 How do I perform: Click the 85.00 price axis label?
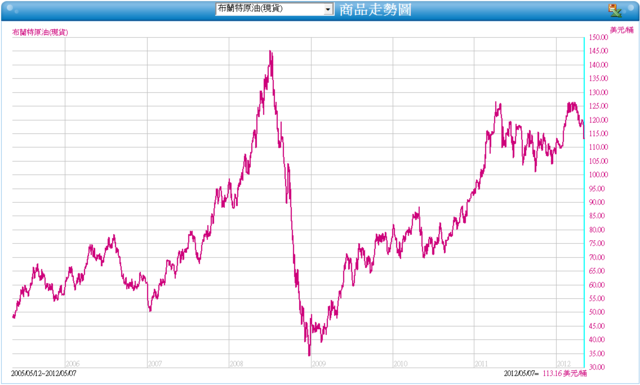(x=596, y=216)
